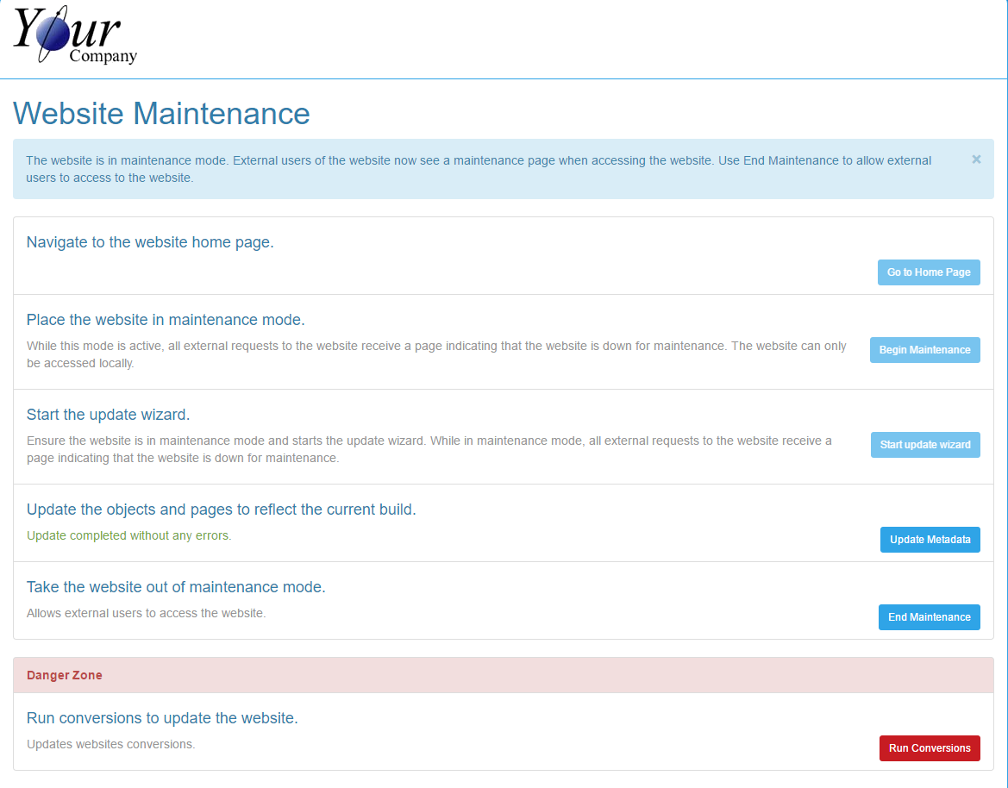This screenshot has height=788, width=1008.
Task: Click the 'Start the update wizard.' heading
Action: pos(108,415)
